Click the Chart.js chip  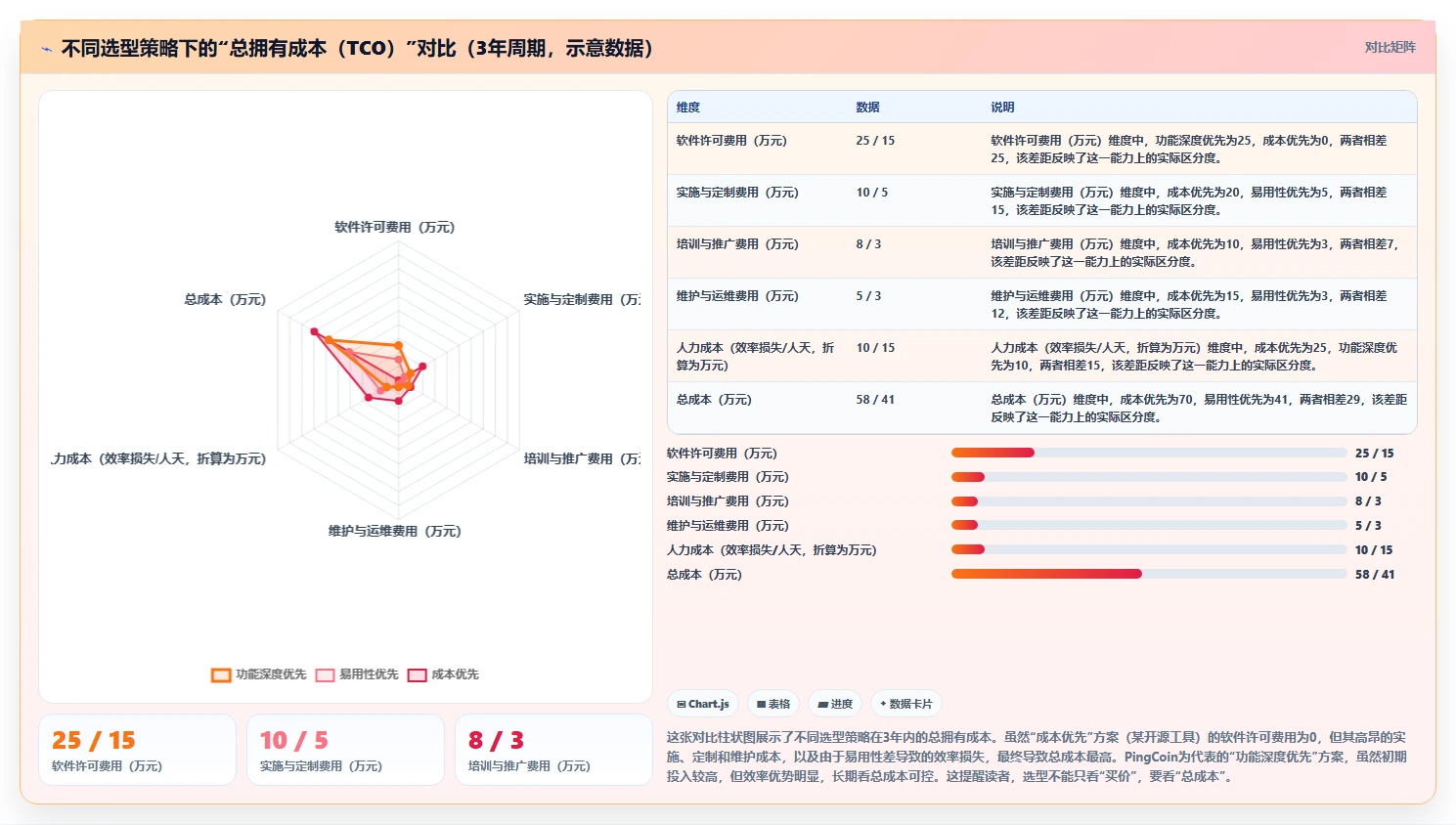(x=703, y=704)
